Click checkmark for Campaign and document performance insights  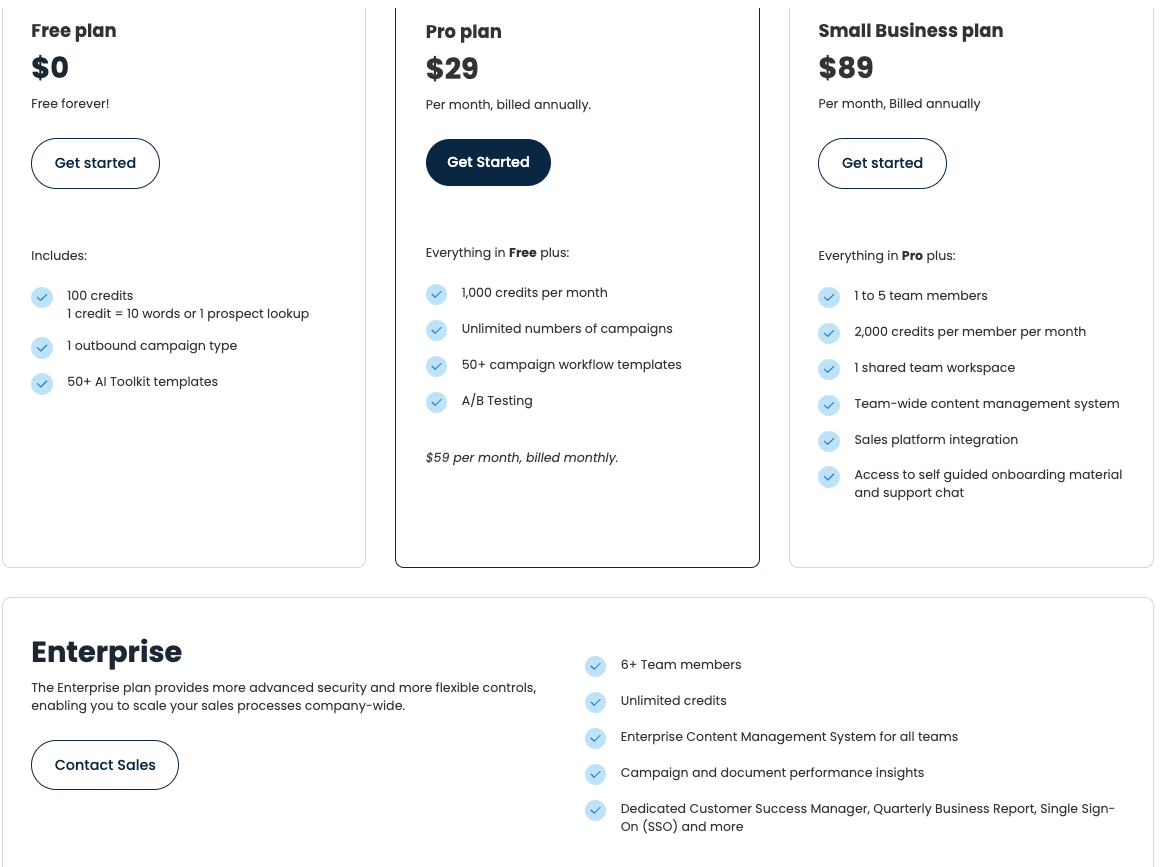coord(595,774)
